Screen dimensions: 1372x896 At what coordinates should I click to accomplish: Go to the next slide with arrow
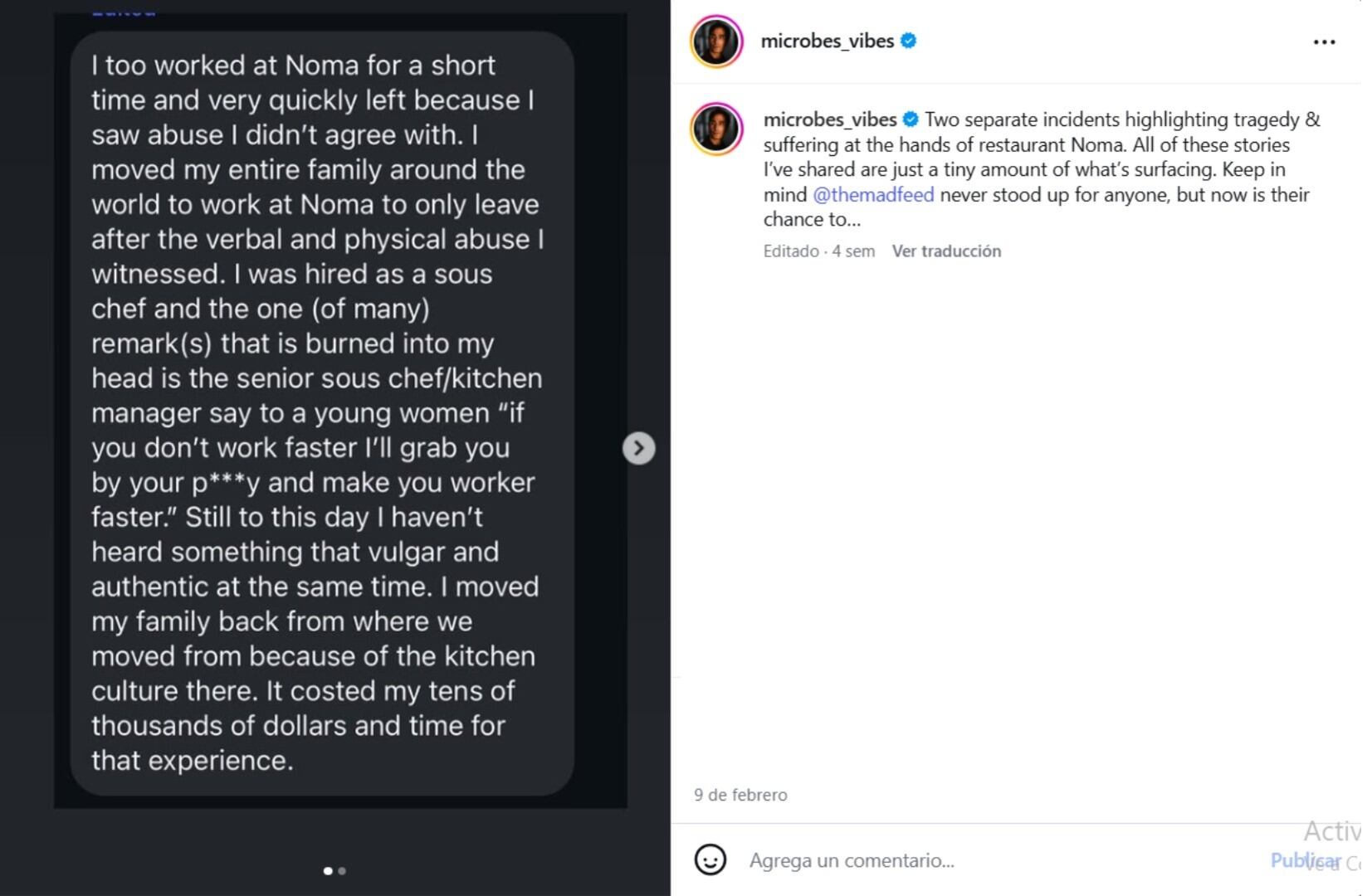tap(638, 448)
